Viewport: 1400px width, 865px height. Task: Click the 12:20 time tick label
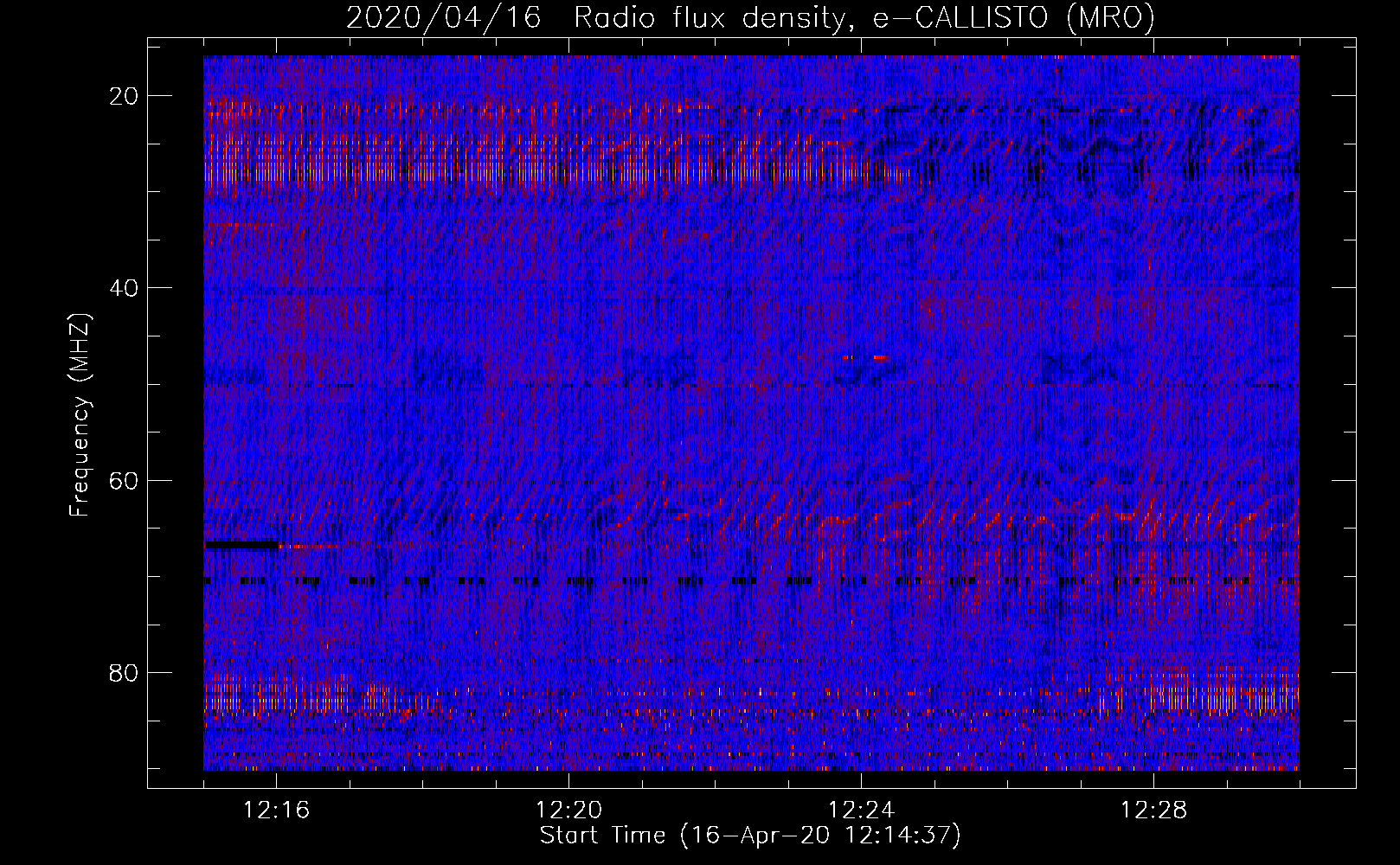pos(569,811)
